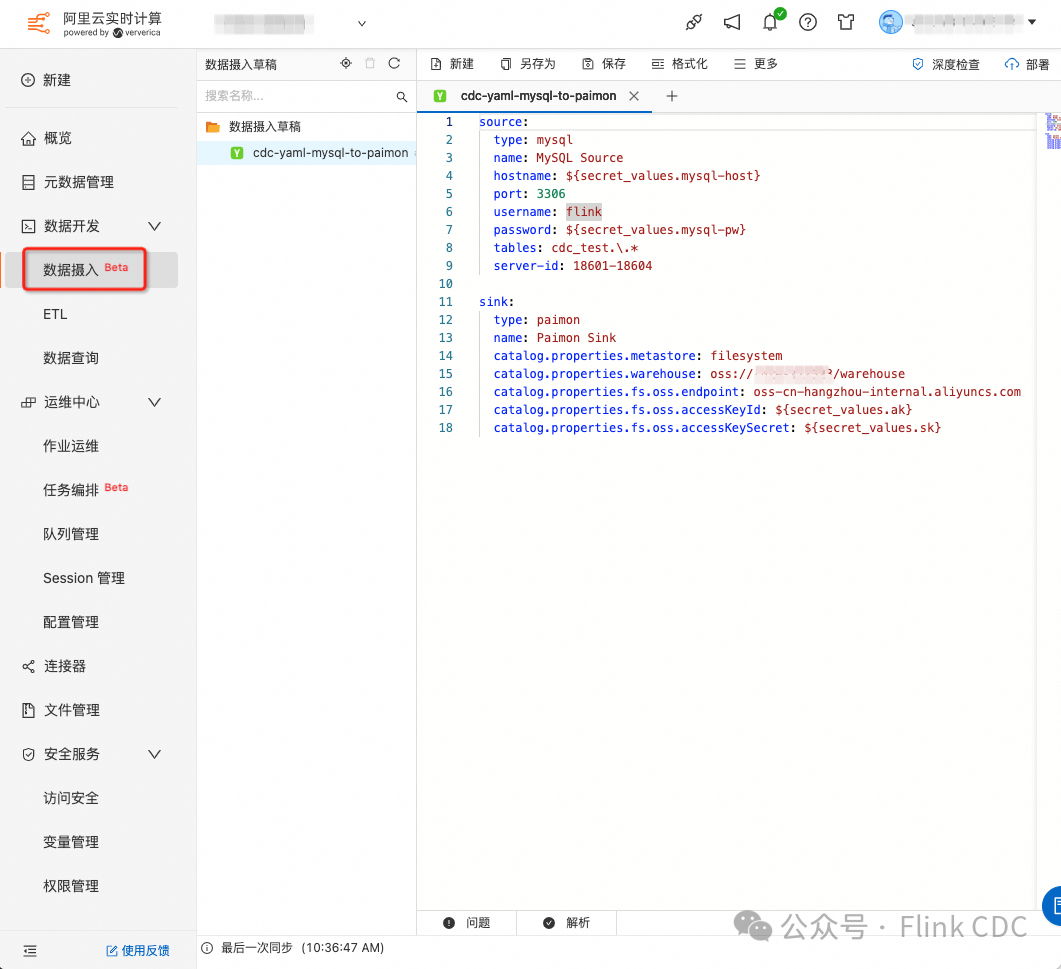Run 深度检查 deep check
This screenshot has height=969, width=1061.
946,64
